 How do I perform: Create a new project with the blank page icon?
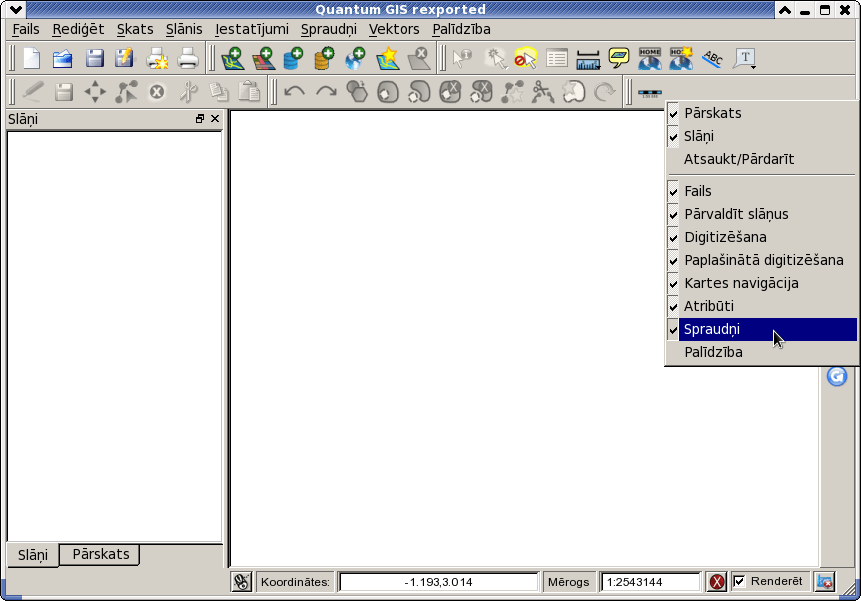coord(32,58)
